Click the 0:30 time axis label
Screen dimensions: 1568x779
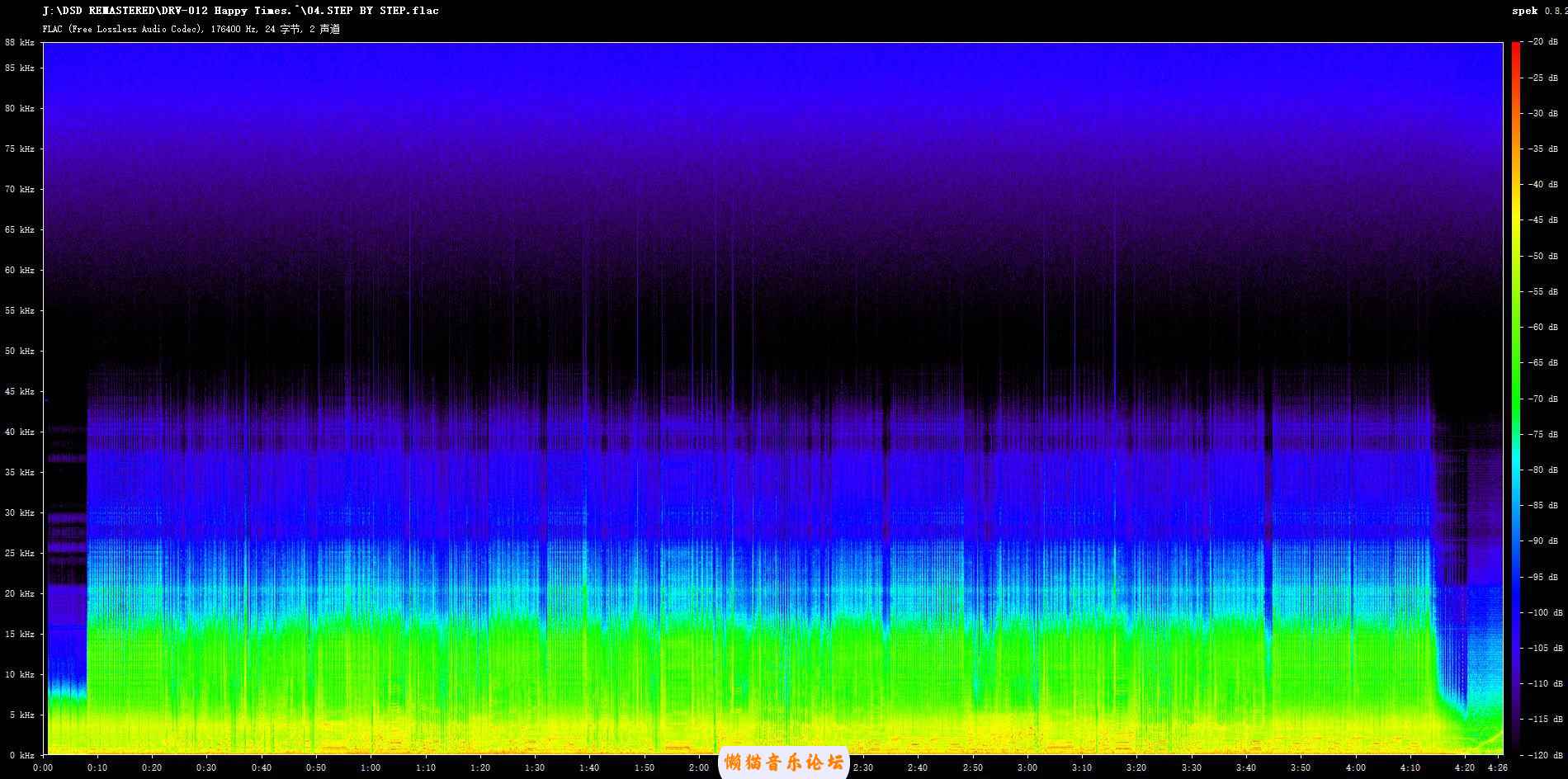click(x=207, y=768)
